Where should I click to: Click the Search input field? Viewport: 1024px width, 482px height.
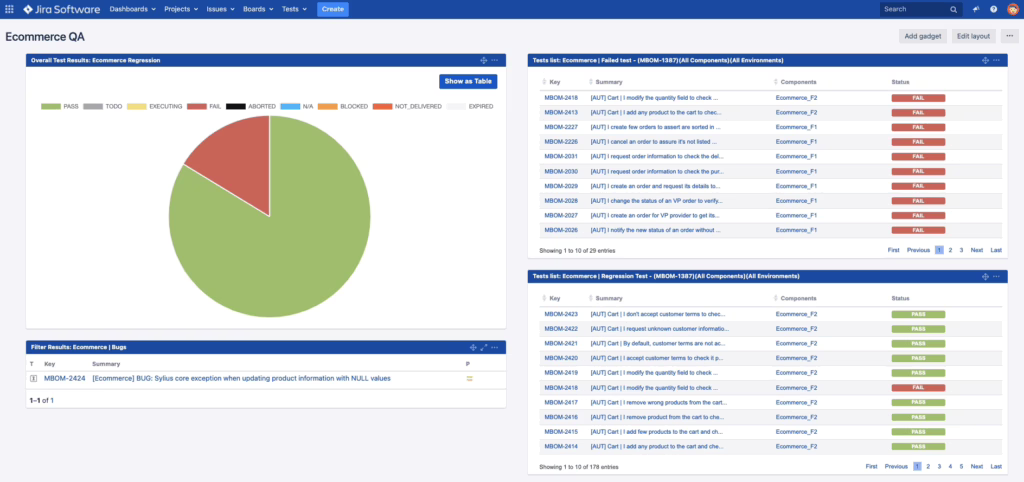pos(920,9)
